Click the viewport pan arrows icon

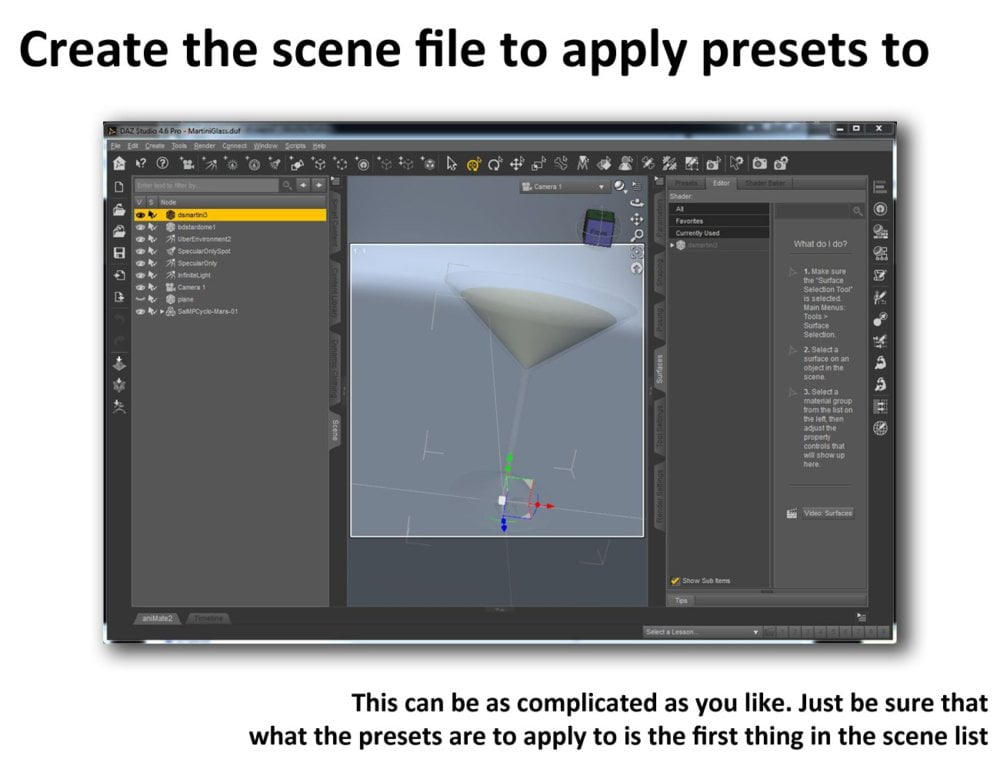(637, 218)
